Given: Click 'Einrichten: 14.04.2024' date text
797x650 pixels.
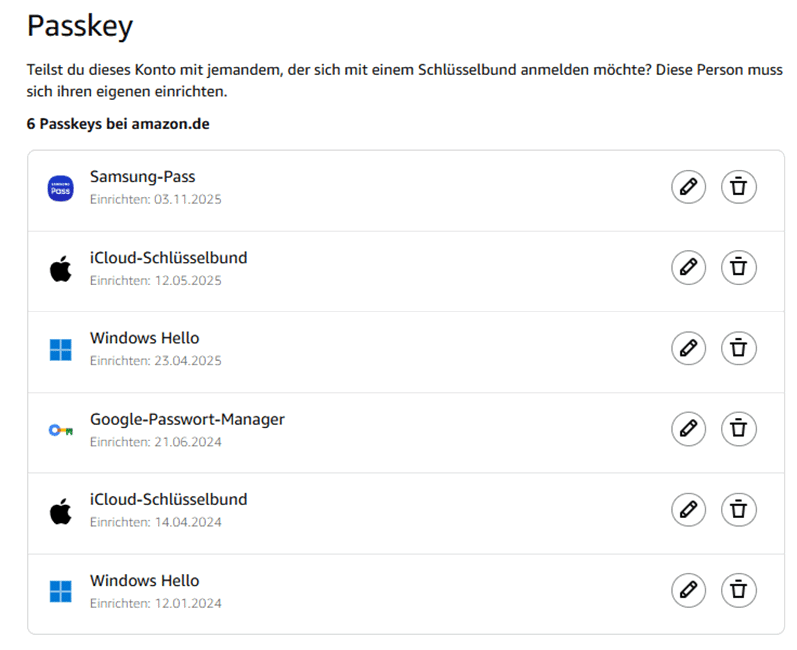Looking at the screenshot, I should click(156, 522).
